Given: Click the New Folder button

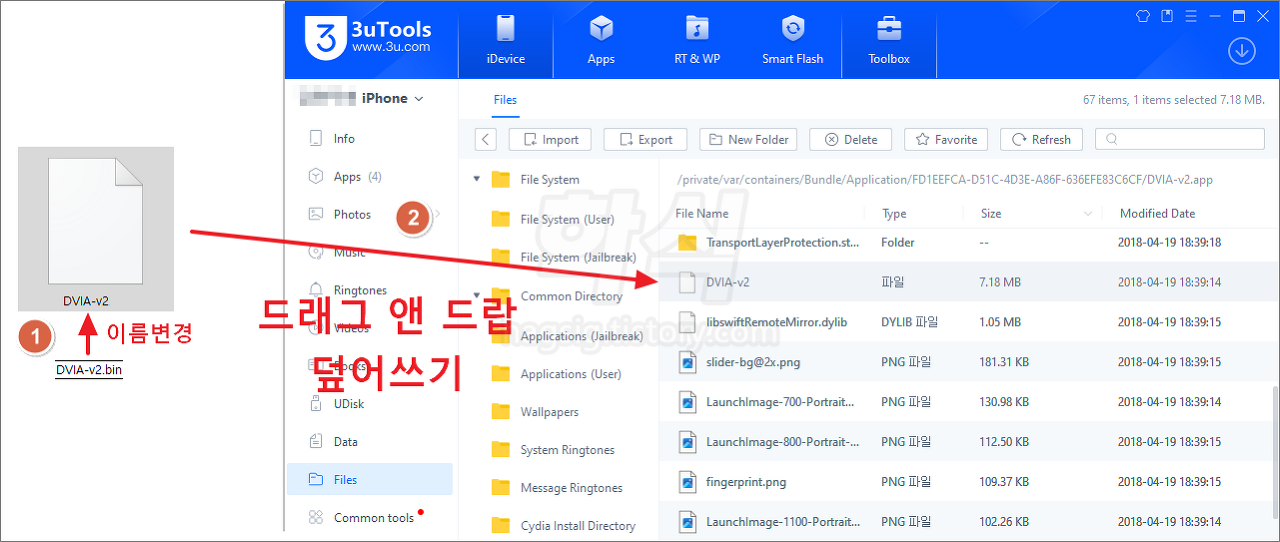Looking at the screenshot, I should point(748,140).
